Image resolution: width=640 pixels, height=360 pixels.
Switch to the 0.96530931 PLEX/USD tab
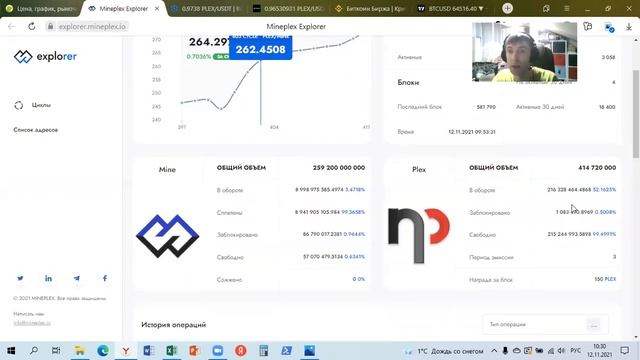[288, 9]
